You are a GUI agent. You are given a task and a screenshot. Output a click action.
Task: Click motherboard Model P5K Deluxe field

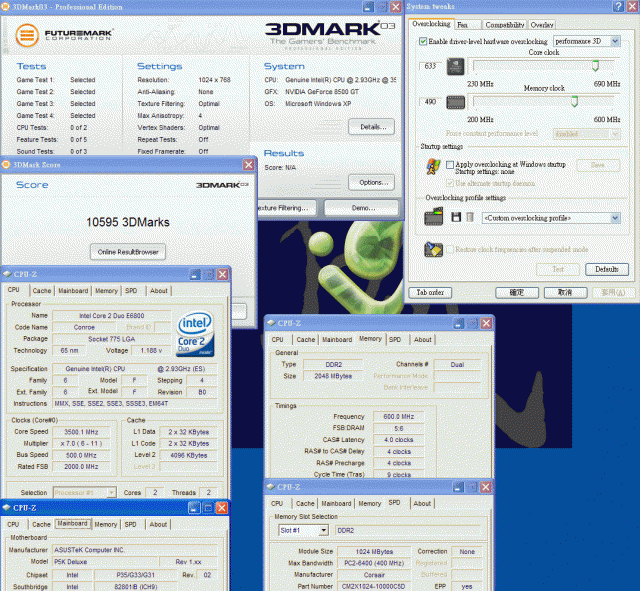click(105, 562)
